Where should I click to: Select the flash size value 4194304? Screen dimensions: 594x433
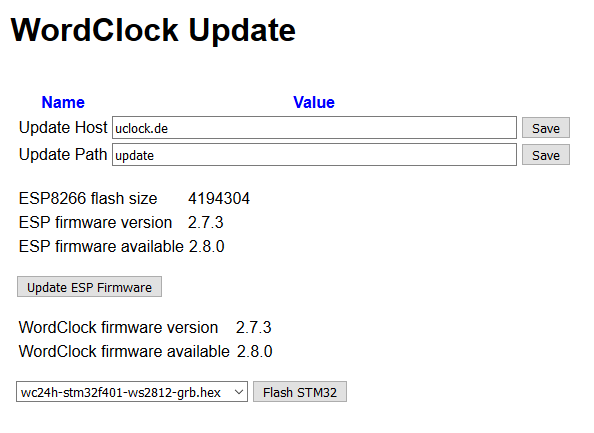(x=219, y=199)
